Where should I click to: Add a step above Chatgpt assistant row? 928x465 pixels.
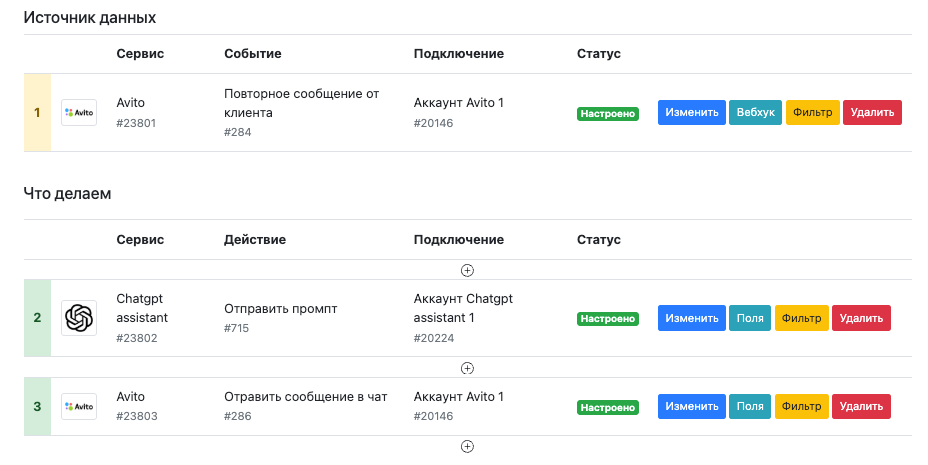pos(467,270)
